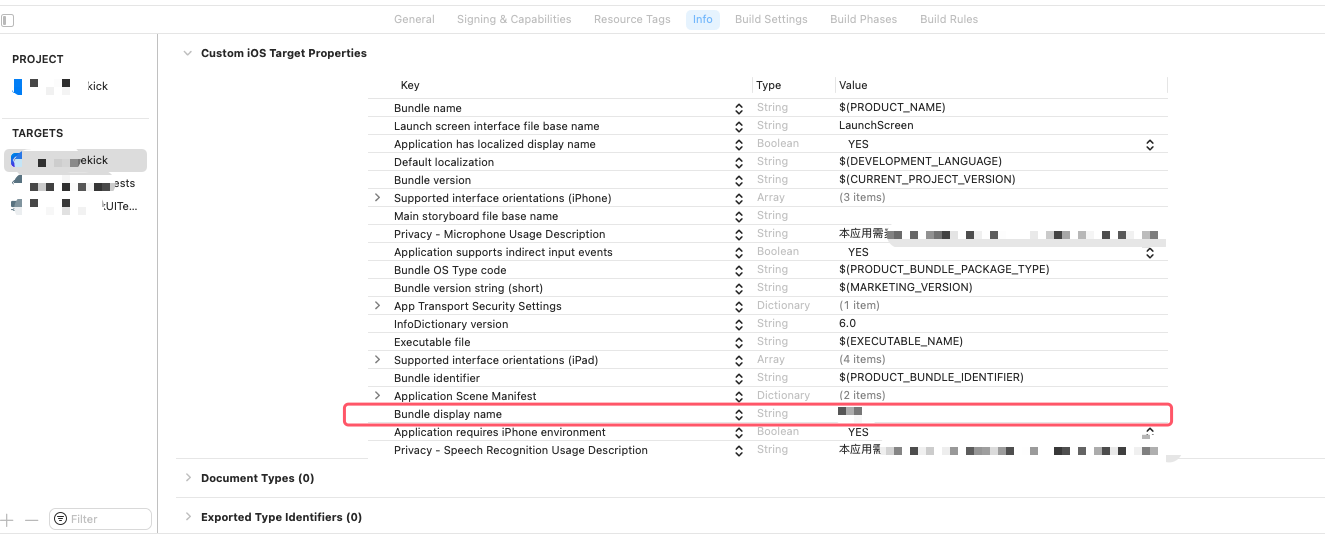Select the (4 items) value

(862, 360)
